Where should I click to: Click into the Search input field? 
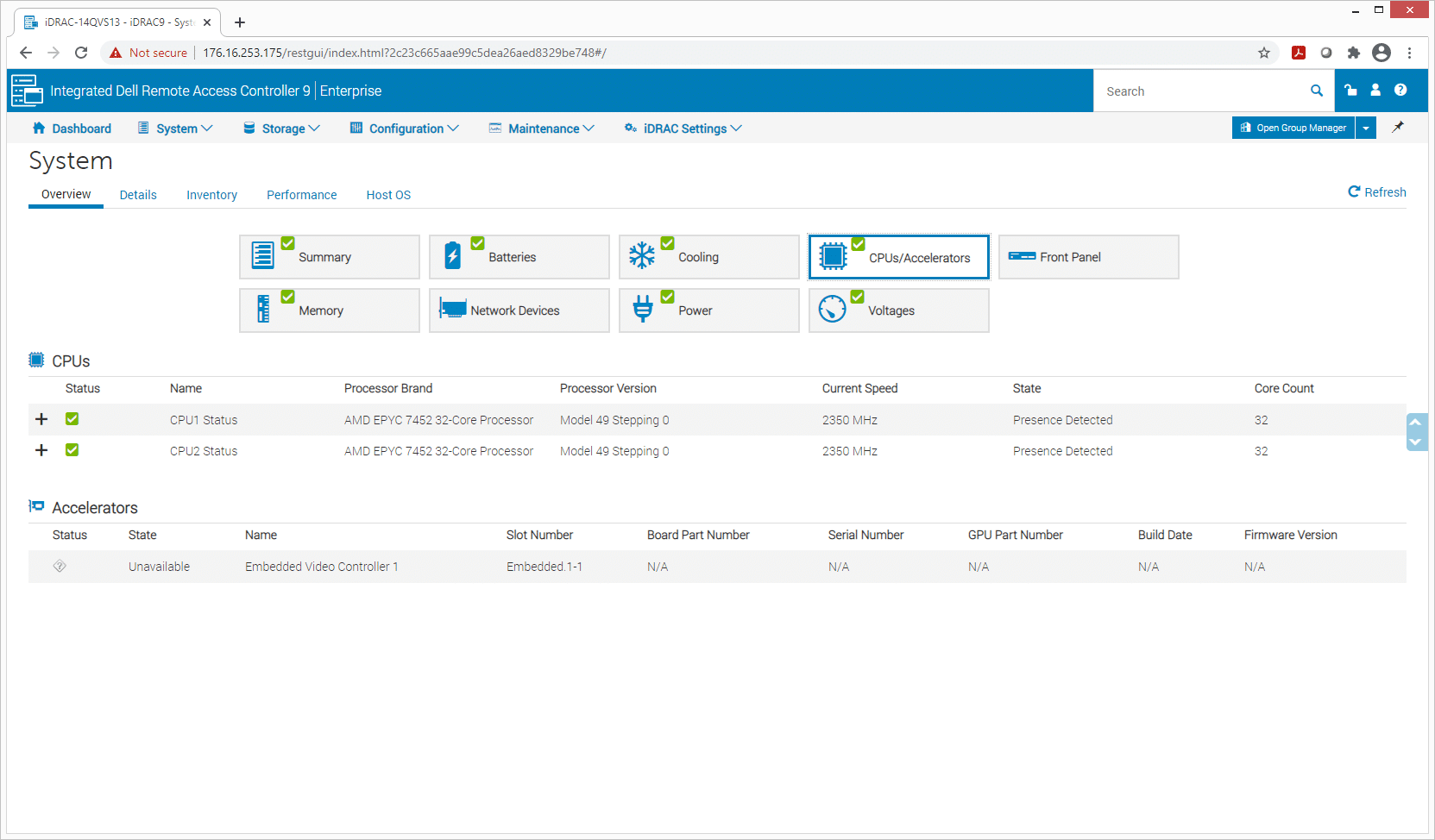coord(1203,91)
